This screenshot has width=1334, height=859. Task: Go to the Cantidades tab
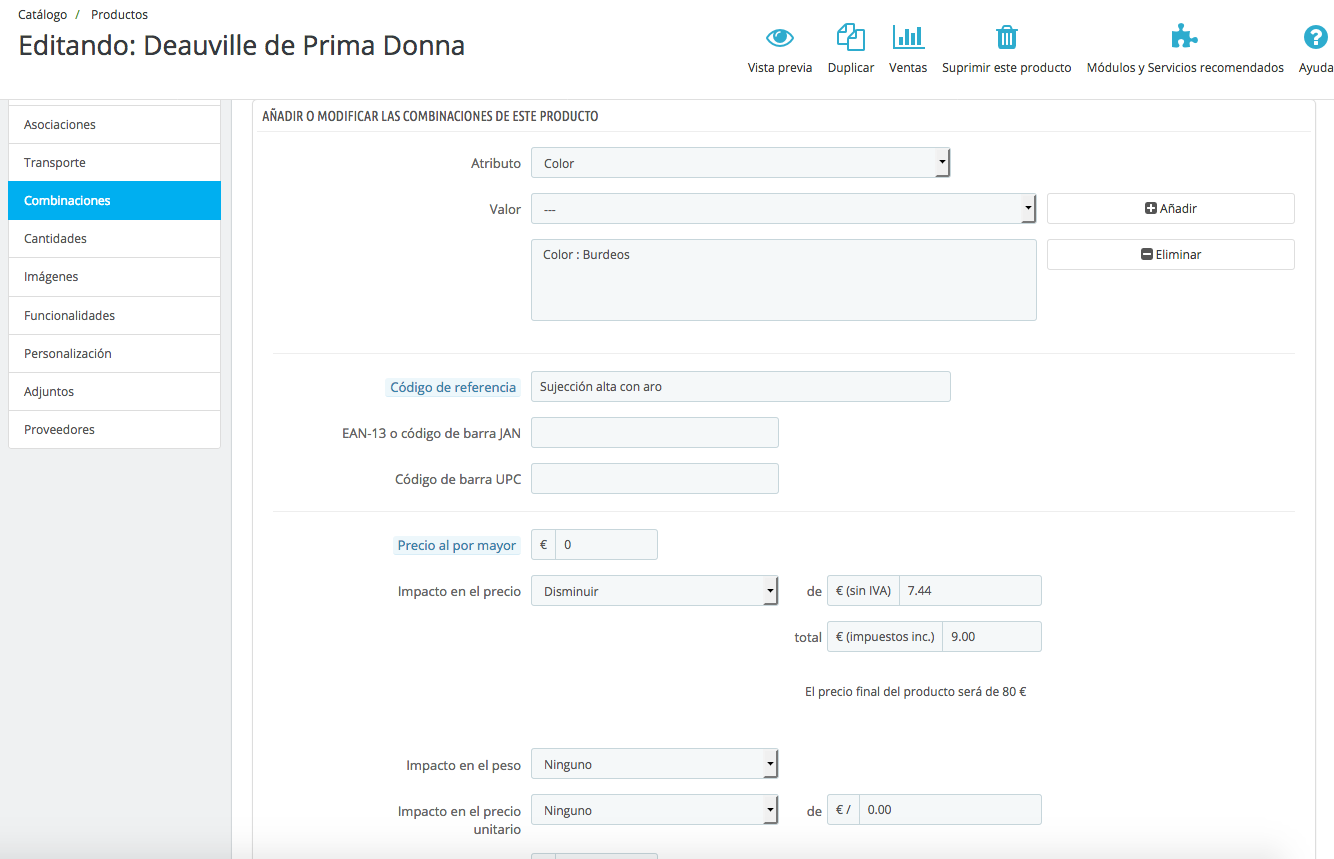pos(114,239)
